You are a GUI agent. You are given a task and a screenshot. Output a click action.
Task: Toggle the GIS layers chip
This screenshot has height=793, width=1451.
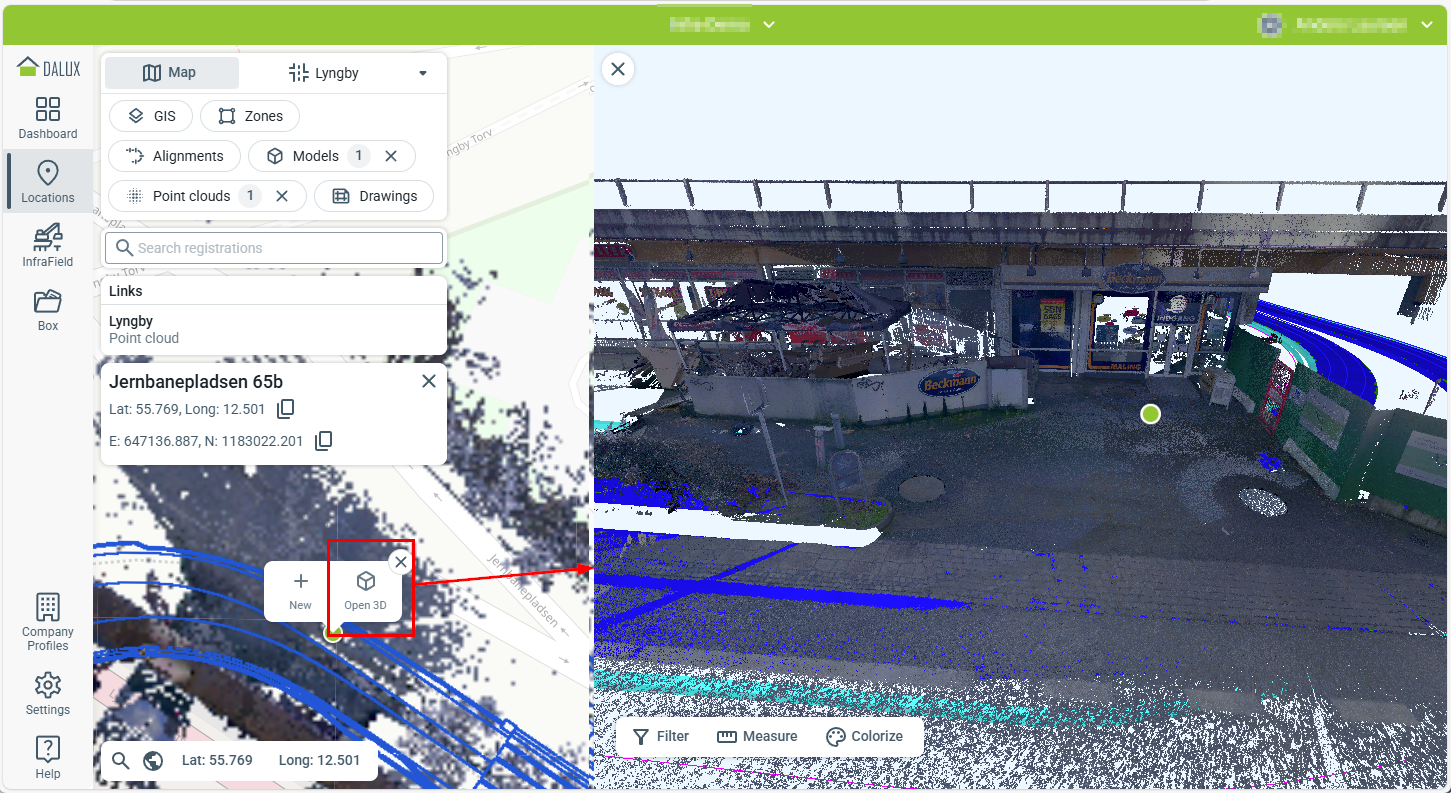[x=151, y=116]
